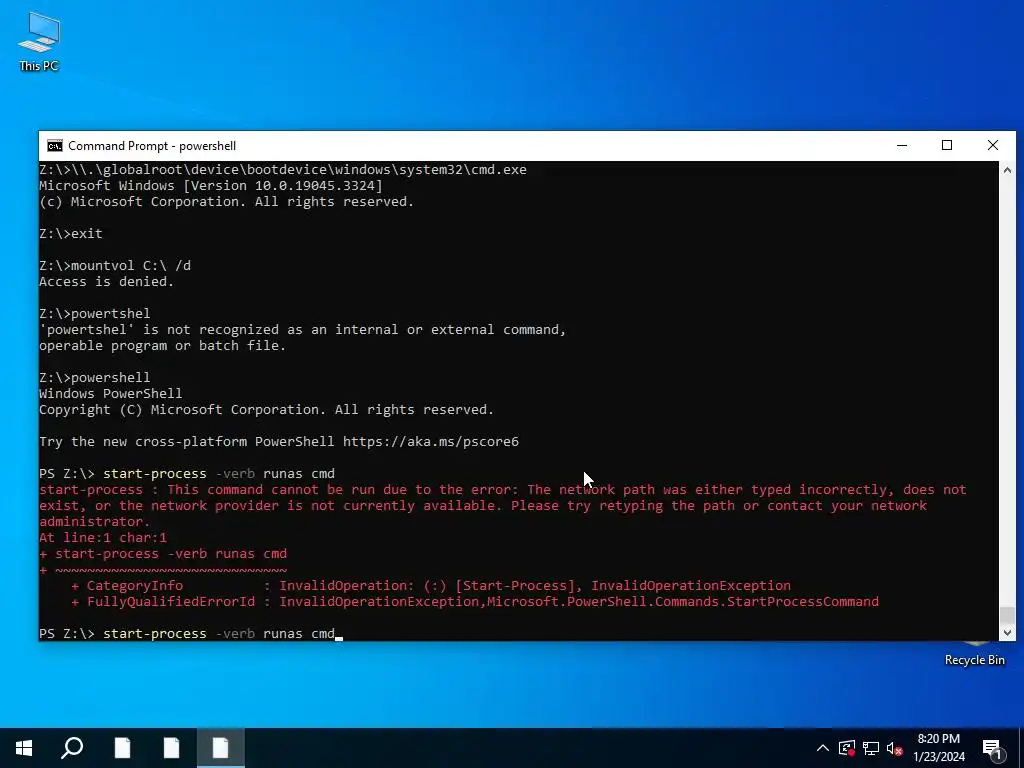Click the last prompt line with cursor
The height and width of the screenshot is (768, 1024).
pyautogui.click(x=191, y=633)
